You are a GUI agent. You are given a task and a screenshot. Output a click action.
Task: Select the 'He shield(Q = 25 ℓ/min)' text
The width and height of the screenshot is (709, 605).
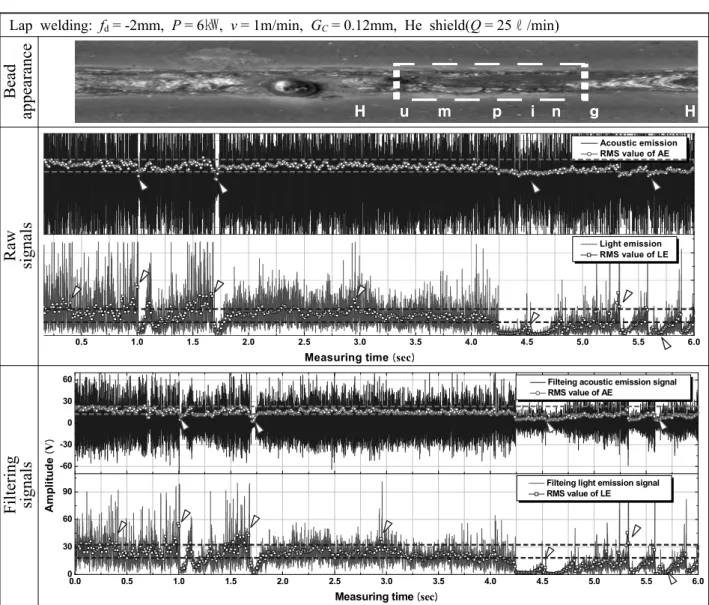tap(482, 25)
